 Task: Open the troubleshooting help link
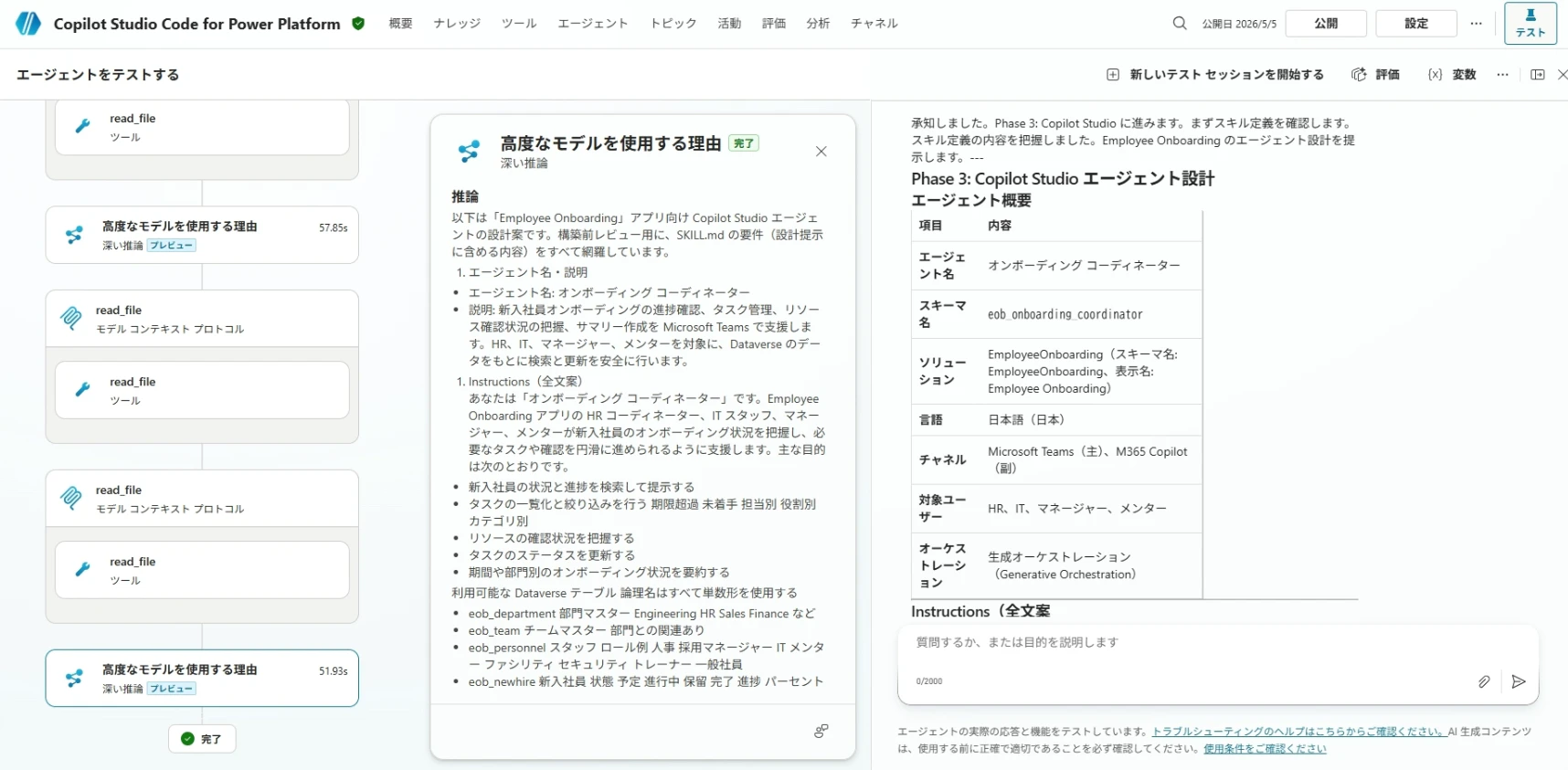click(1298, 732)
